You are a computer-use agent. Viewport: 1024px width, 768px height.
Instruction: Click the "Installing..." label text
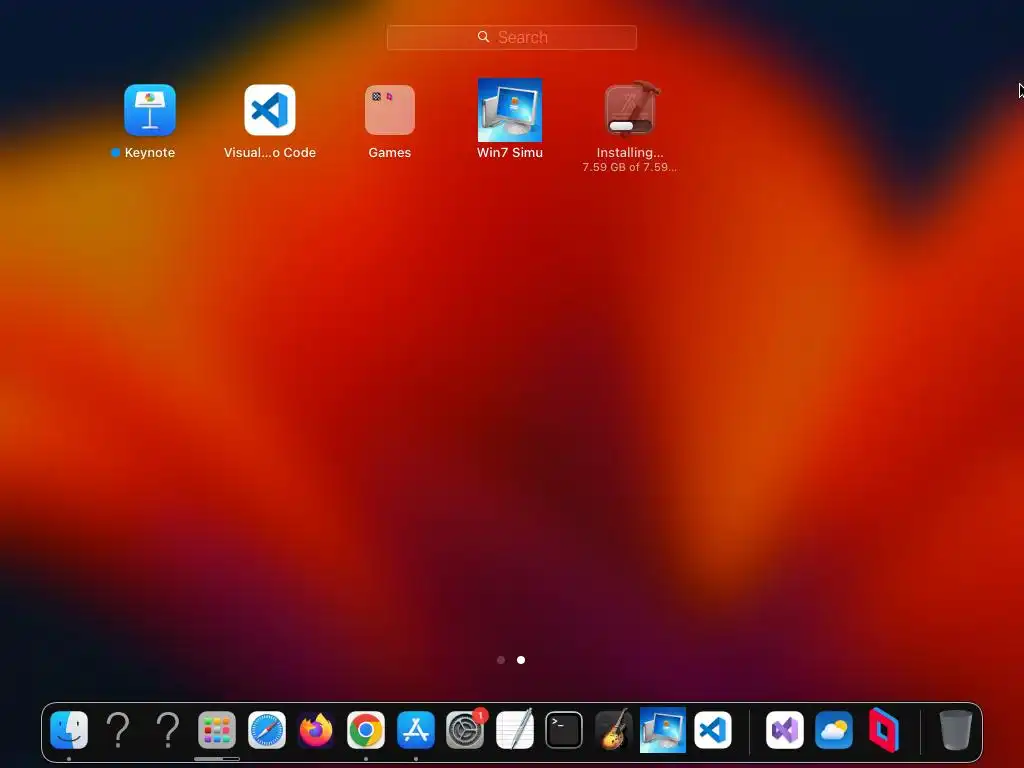pyautogui.click(x=630, y=152)
